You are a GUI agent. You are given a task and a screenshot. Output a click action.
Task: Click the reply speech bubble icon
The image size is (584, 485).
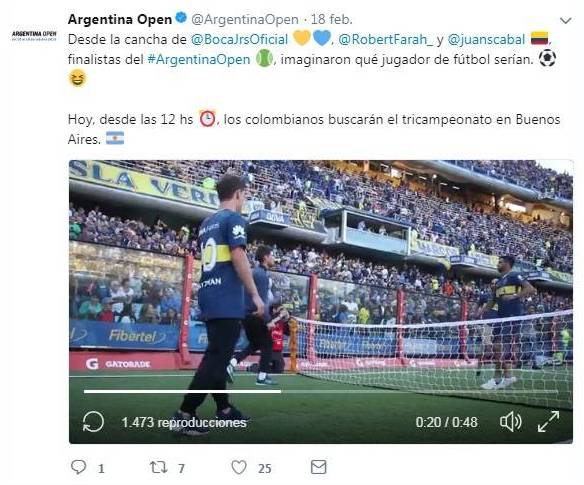coord(78,467)
